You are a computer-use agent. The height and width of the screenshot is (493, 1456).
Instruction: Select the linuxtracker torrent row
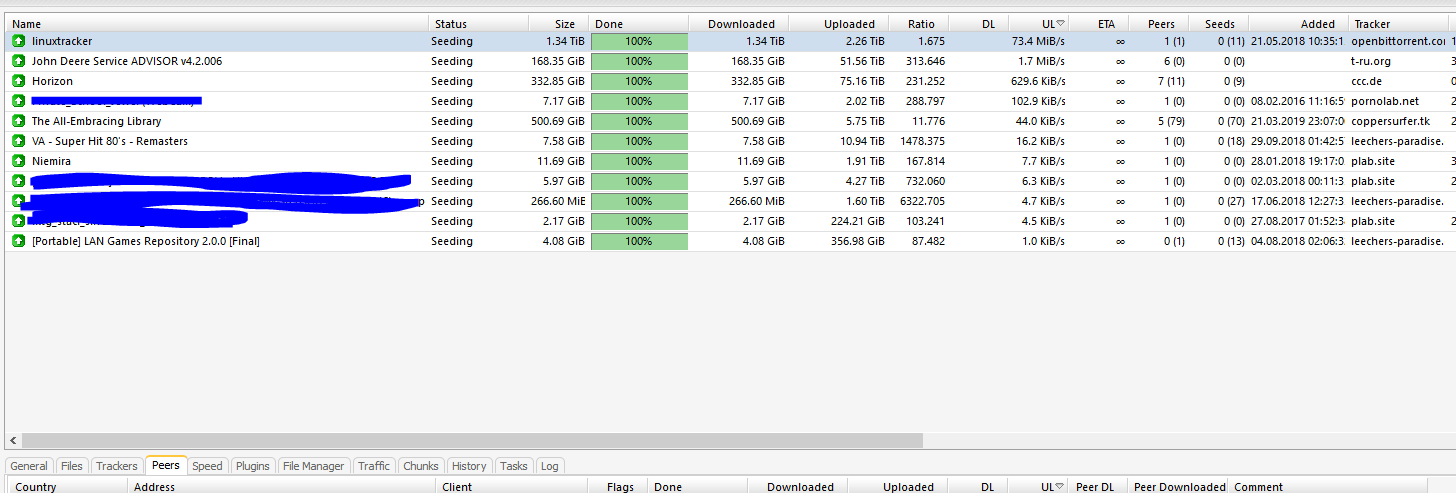[x=728, y=41]
